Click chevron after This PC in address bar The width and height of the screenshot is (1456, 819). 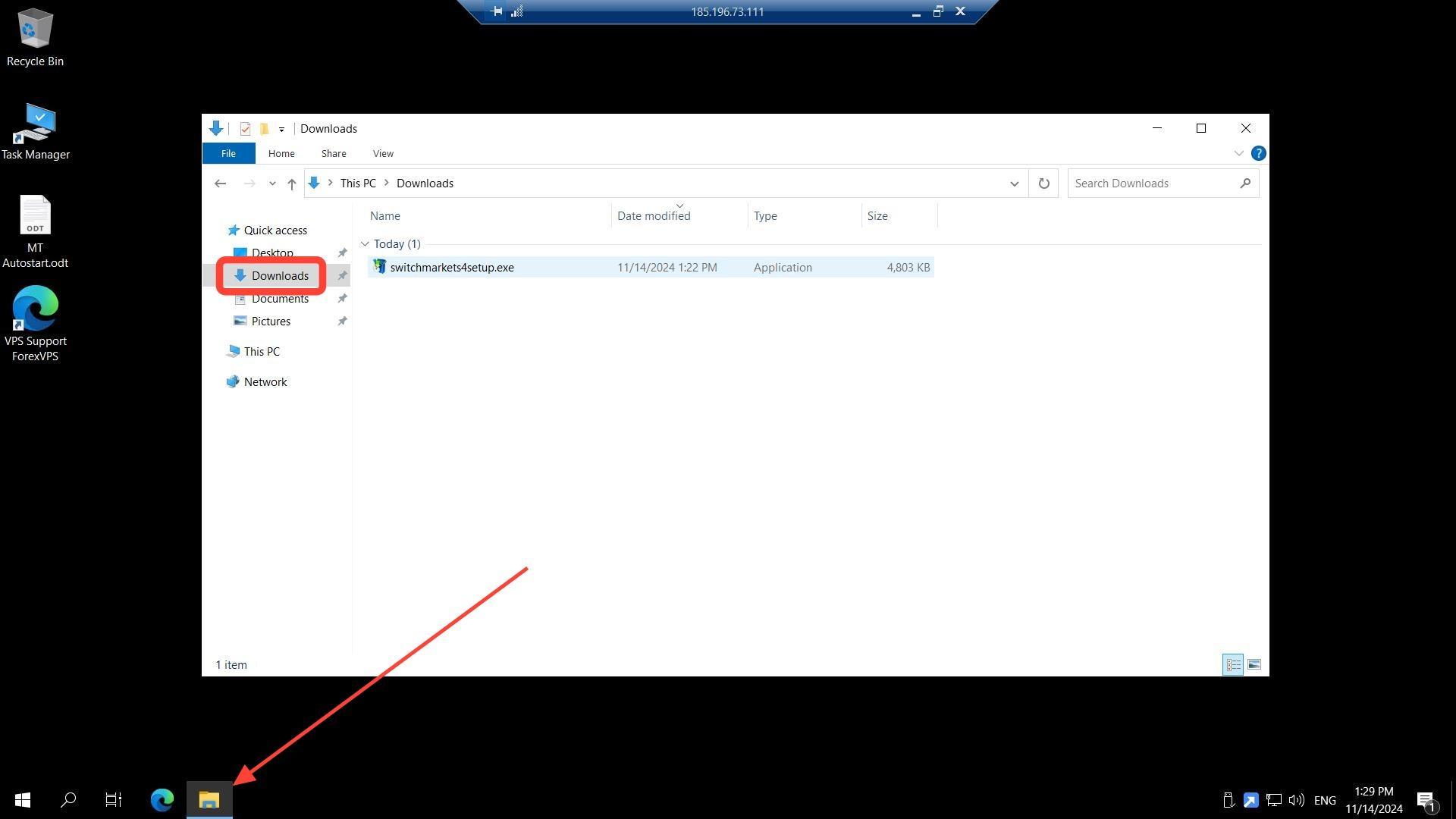tap(387, 184)
